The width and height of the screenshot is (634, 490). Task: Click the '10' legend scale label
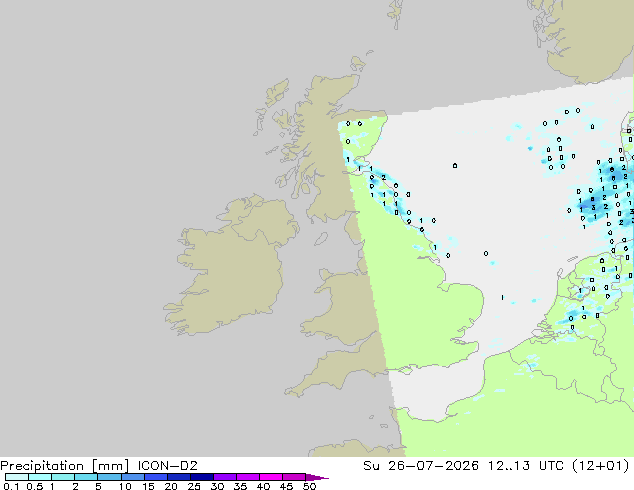coord(125,486)
